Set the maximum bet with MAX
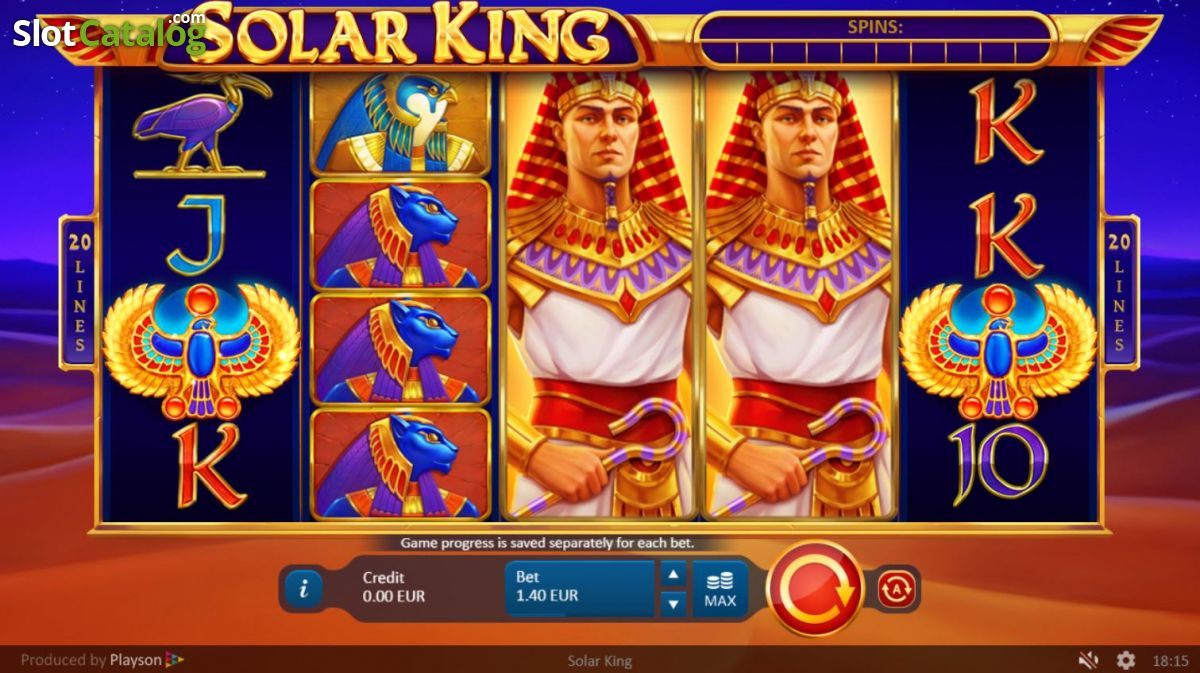 click(x=720, y=589)
